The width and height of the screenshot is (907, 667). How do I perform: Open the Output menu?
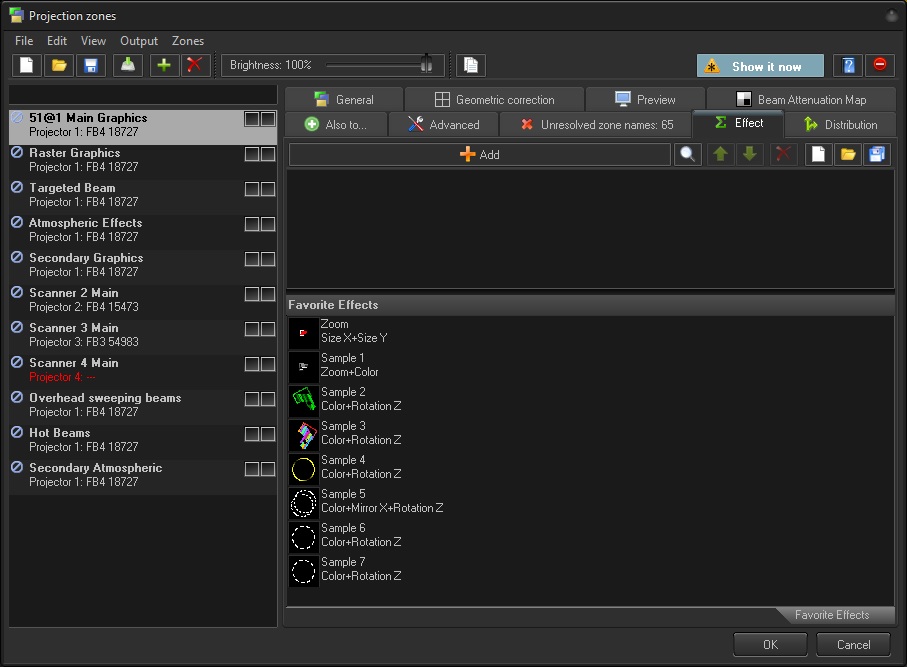[x=139, y=41]
